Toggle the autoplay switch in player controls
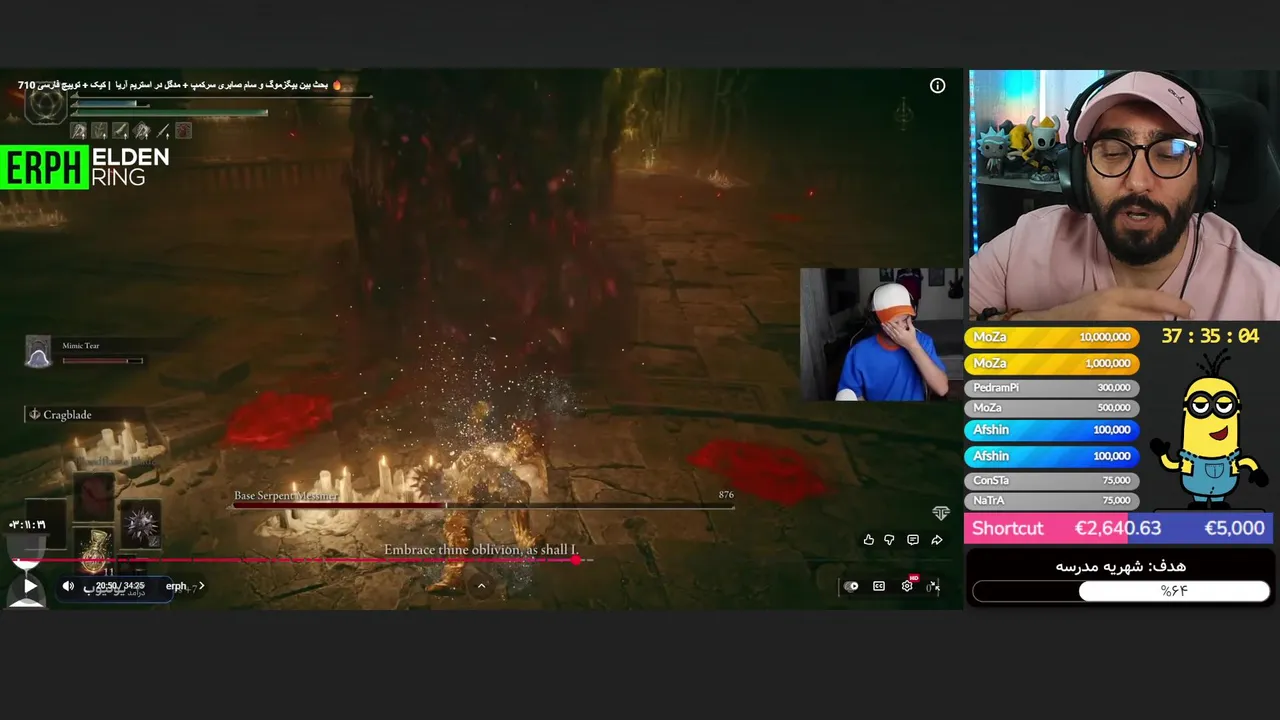Image resolution: width=1280 pixels, height=720 pixels. [x=851, y=586]
